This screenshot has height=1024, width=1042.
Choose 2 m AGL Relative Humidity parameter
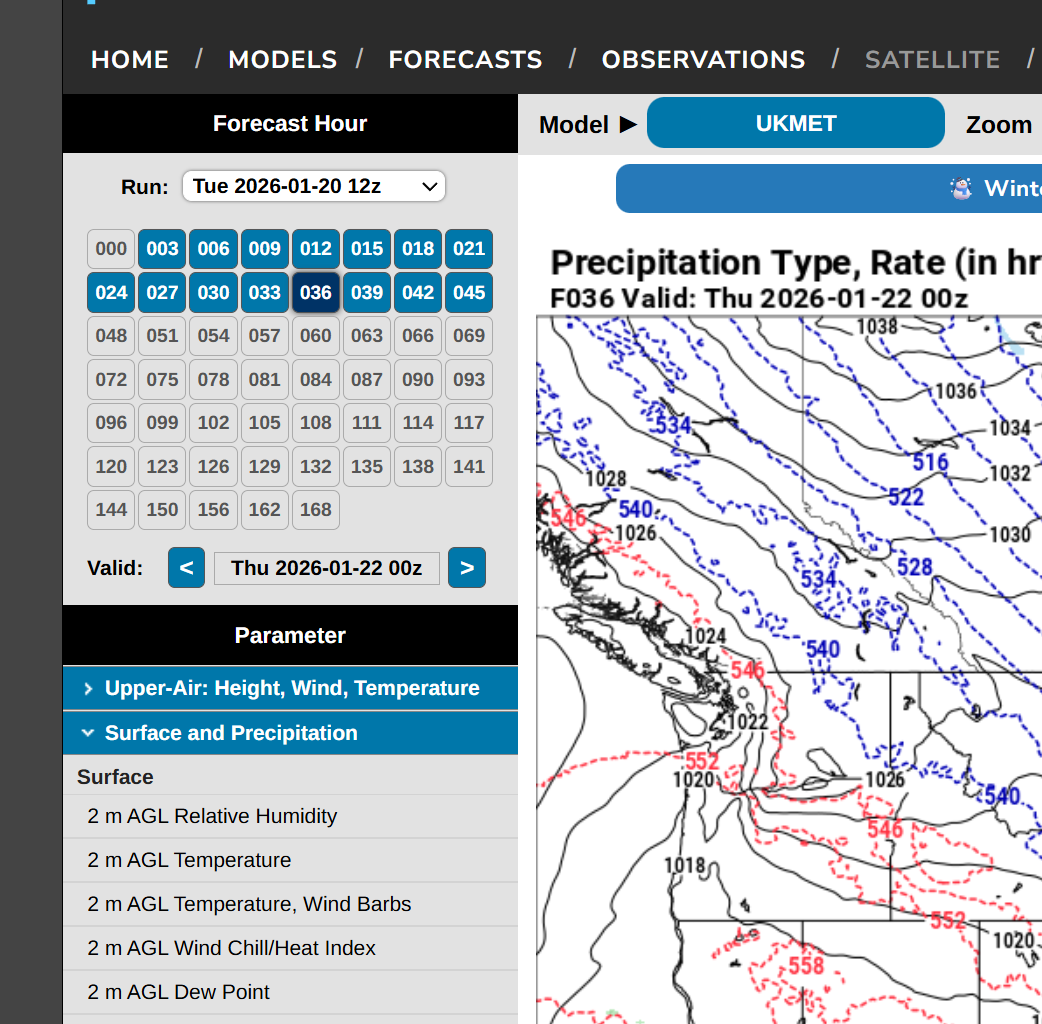coord(212,816)
